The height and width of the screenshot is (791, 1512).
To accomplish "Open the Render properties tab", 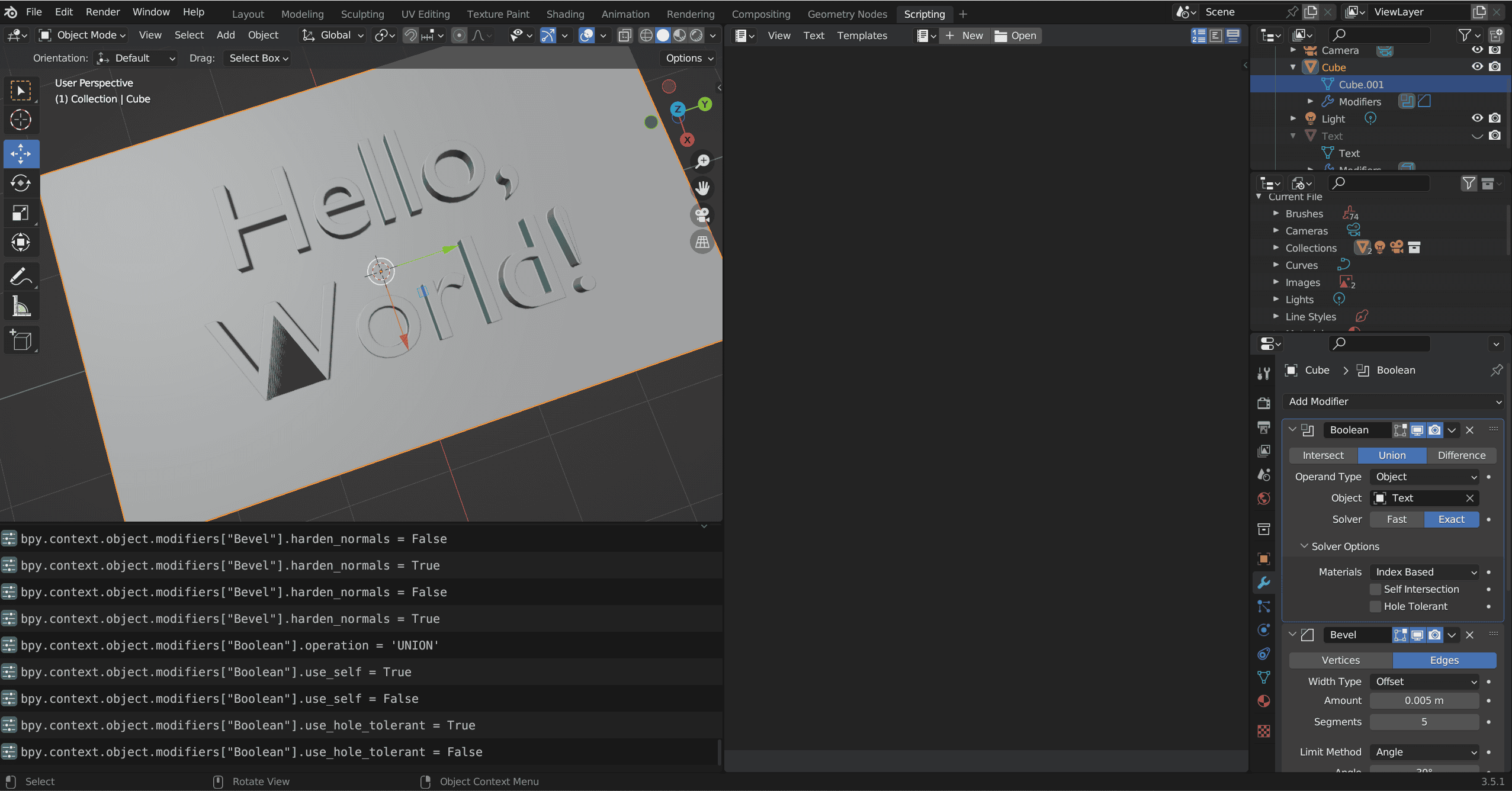I will click(x=1264, y=403).
